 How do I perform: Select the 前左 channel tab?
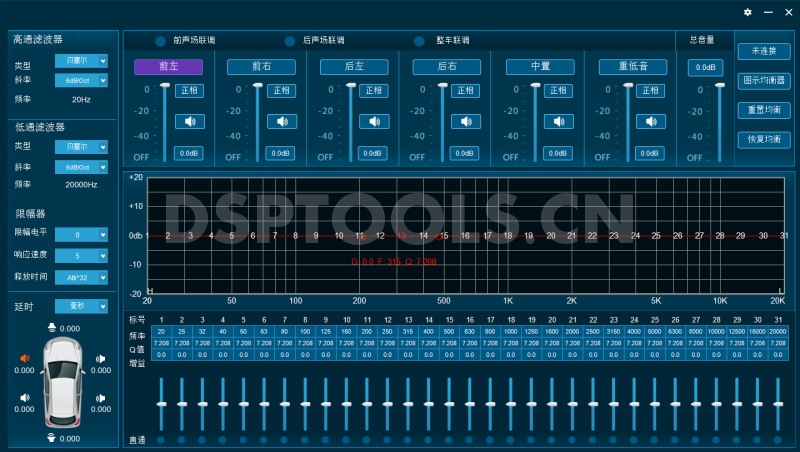(x=168, y=66)
